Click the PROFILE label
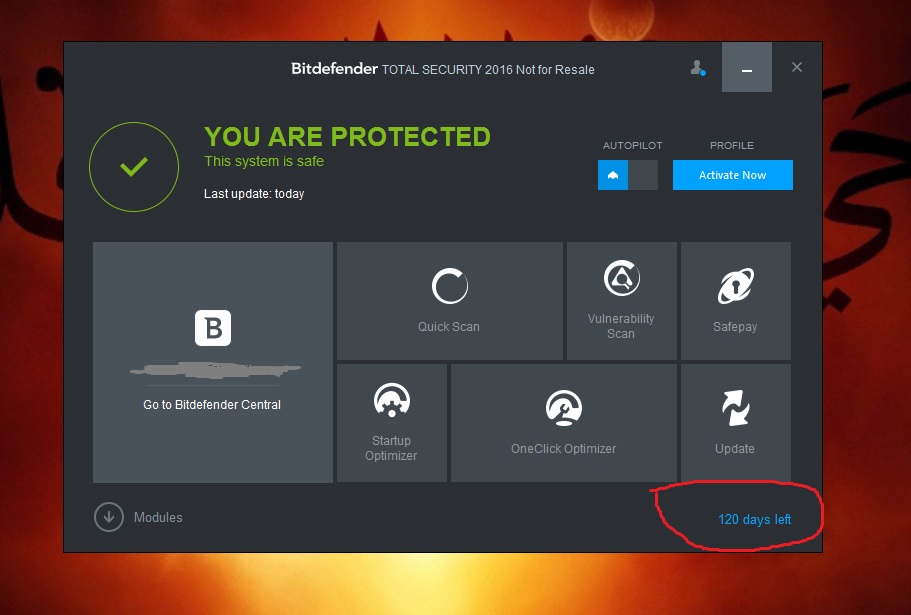911x615 pixels. (x=732, y=146)
